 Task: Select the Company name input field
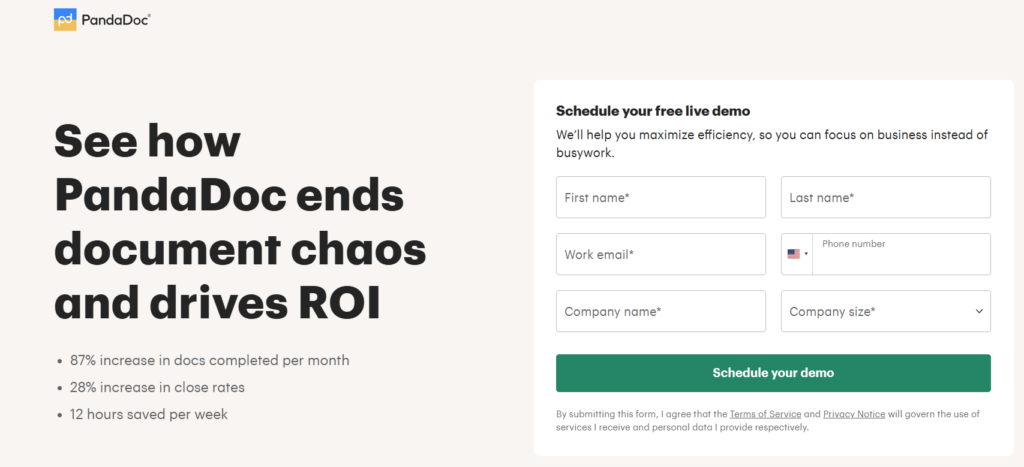pos(660,311)
